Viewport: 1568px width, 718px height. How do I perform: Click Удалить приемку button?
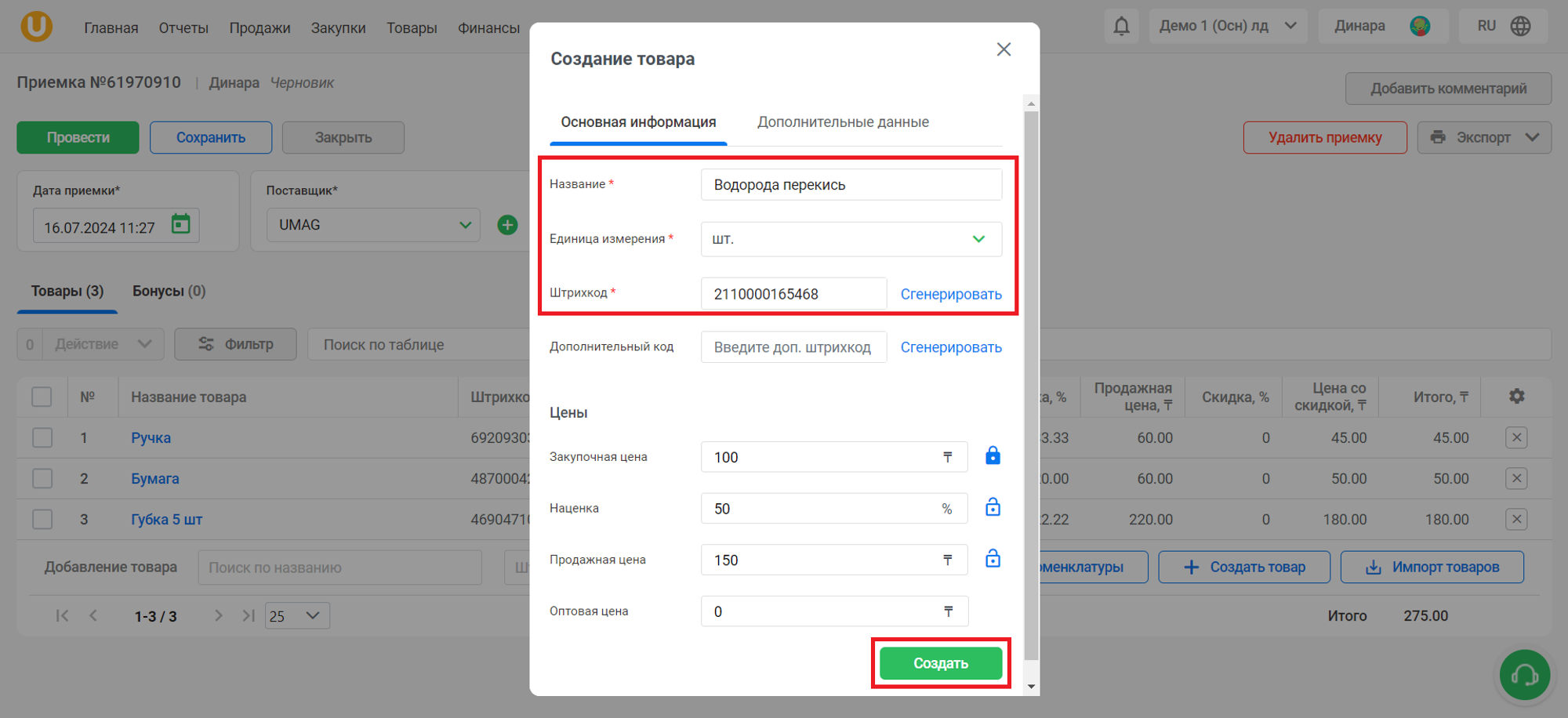pyautogui.click(x=1325, y=137)
